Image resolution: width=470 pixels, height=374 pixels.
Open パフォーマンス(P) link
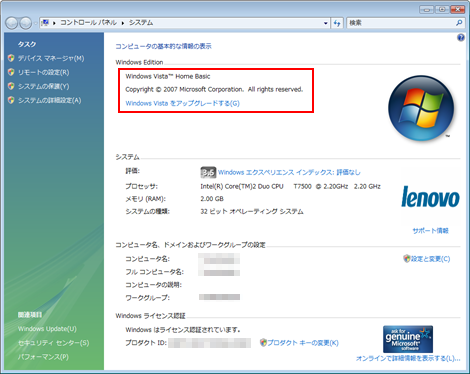point(43,357)
